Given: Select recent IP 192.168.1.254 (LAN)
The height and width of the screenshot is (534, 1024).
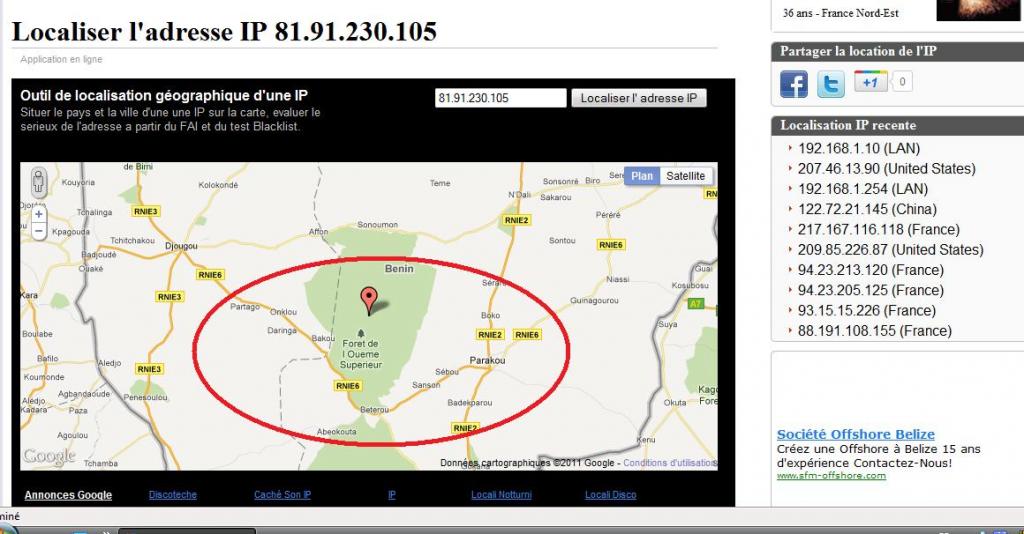Looking at the screenshot, I should pyautogui.click(x=863, y=189).
